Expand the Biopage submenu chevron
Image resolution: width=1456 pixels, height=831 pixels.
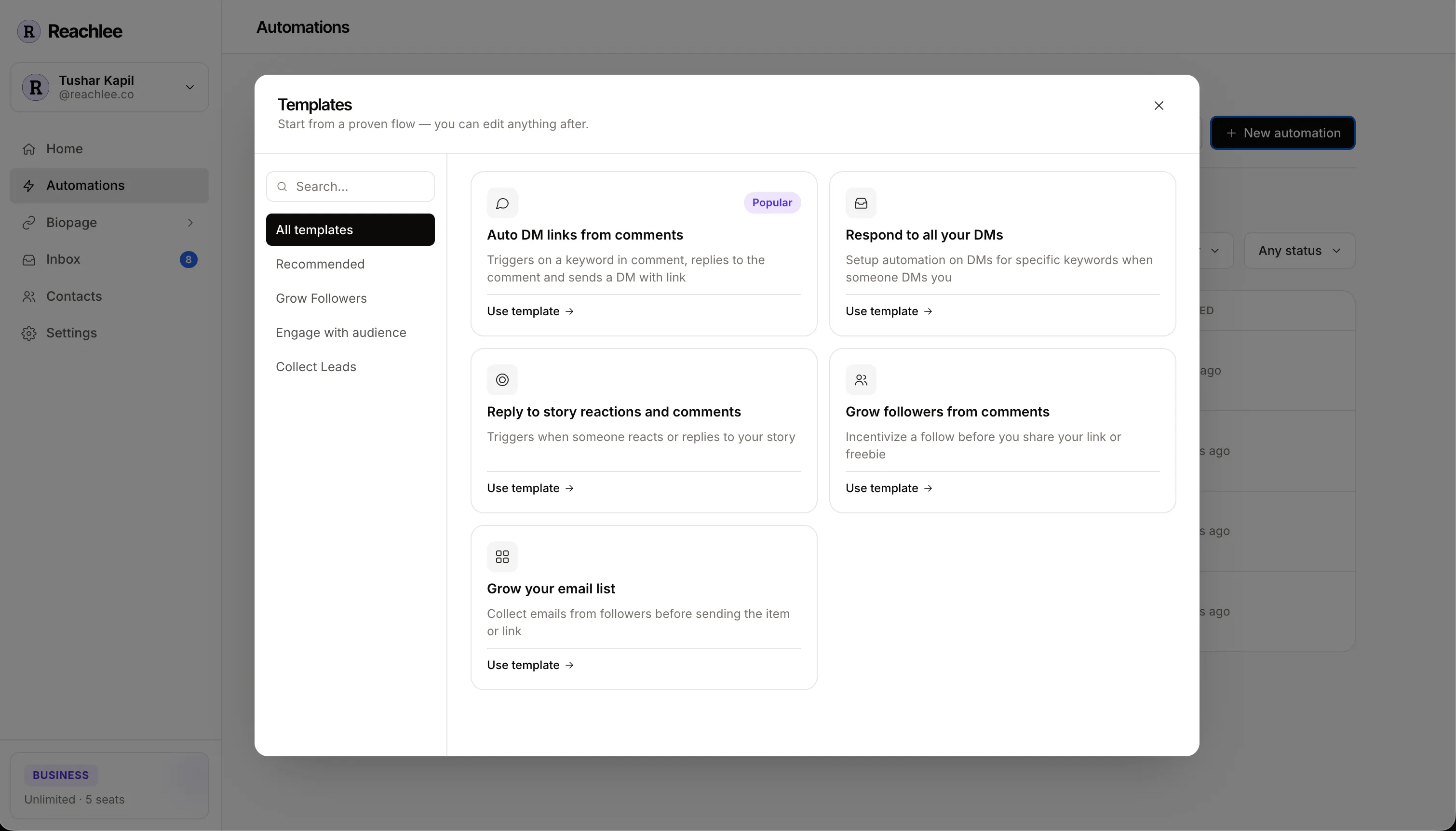[190, 223]
